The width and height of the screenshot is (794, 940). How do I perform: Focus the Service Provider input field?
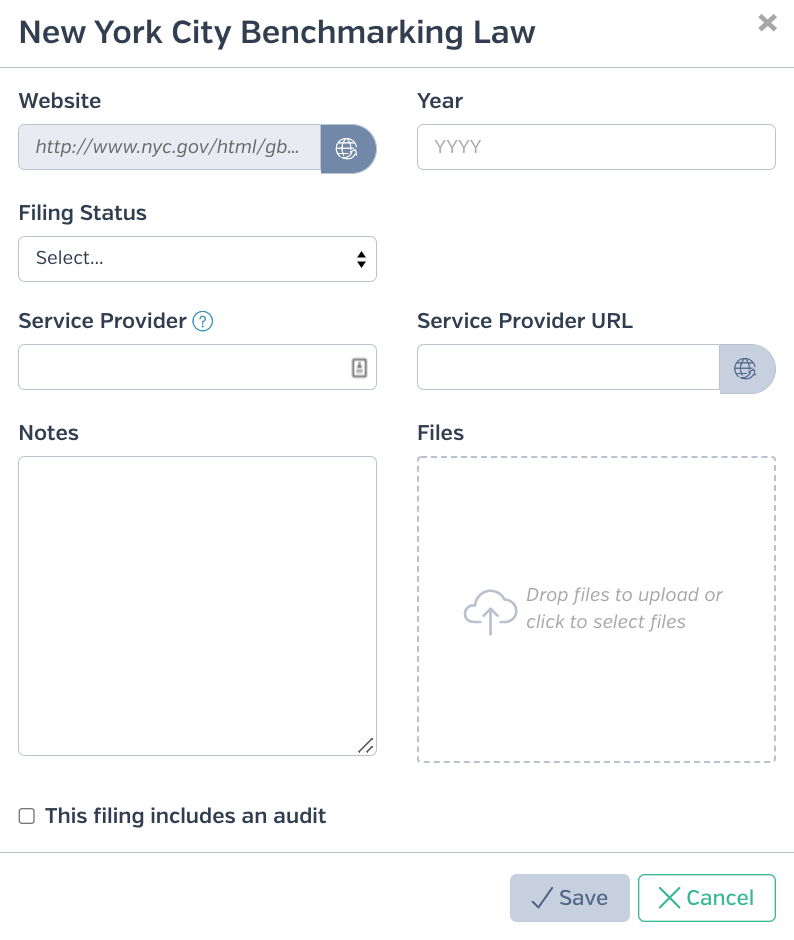coord(197,367)
